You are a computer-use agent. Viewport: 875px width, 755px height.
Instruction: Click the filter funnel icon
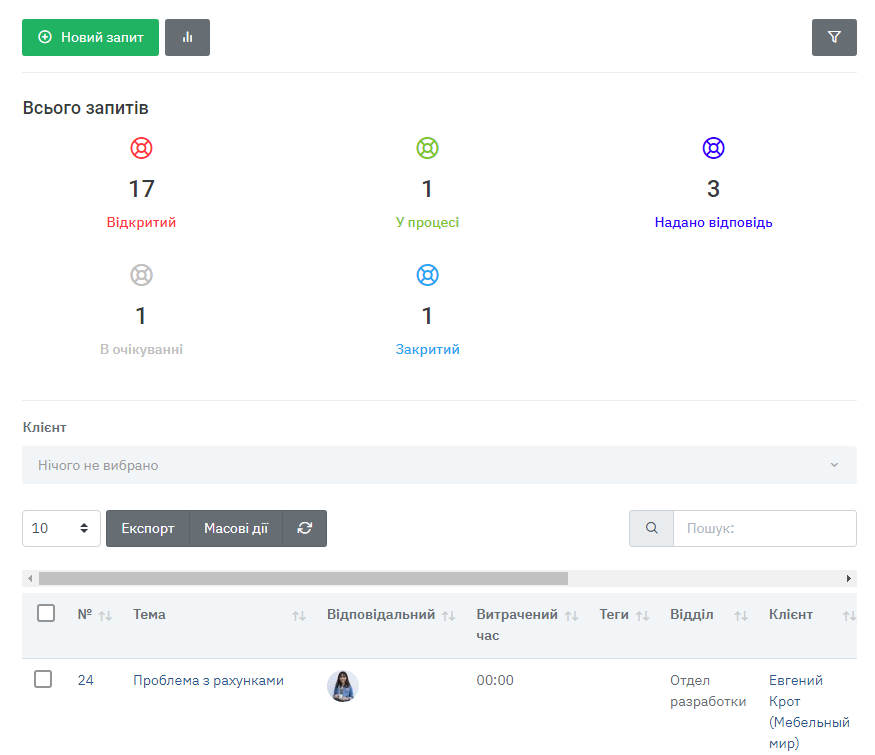tap(834, 37)
